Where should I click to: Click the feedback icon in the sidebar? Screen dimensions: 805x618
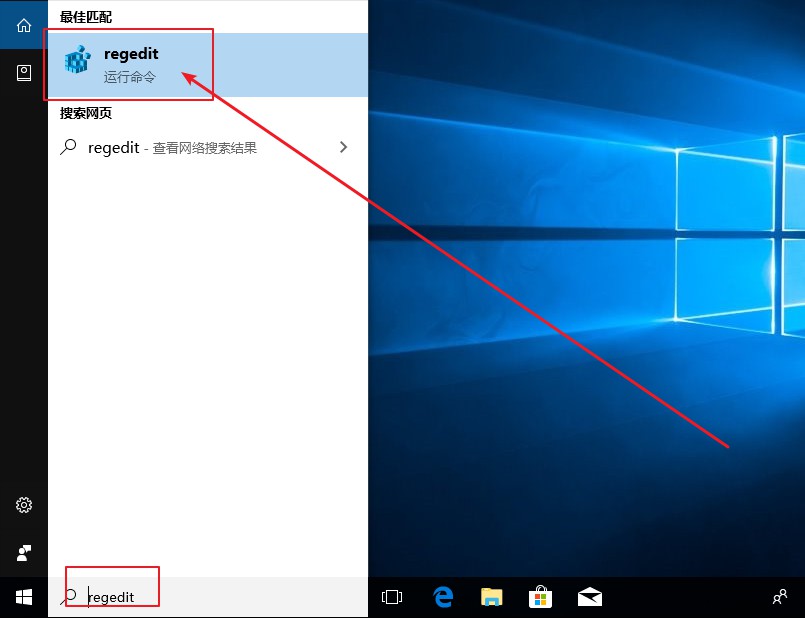[x=24, y=552]
